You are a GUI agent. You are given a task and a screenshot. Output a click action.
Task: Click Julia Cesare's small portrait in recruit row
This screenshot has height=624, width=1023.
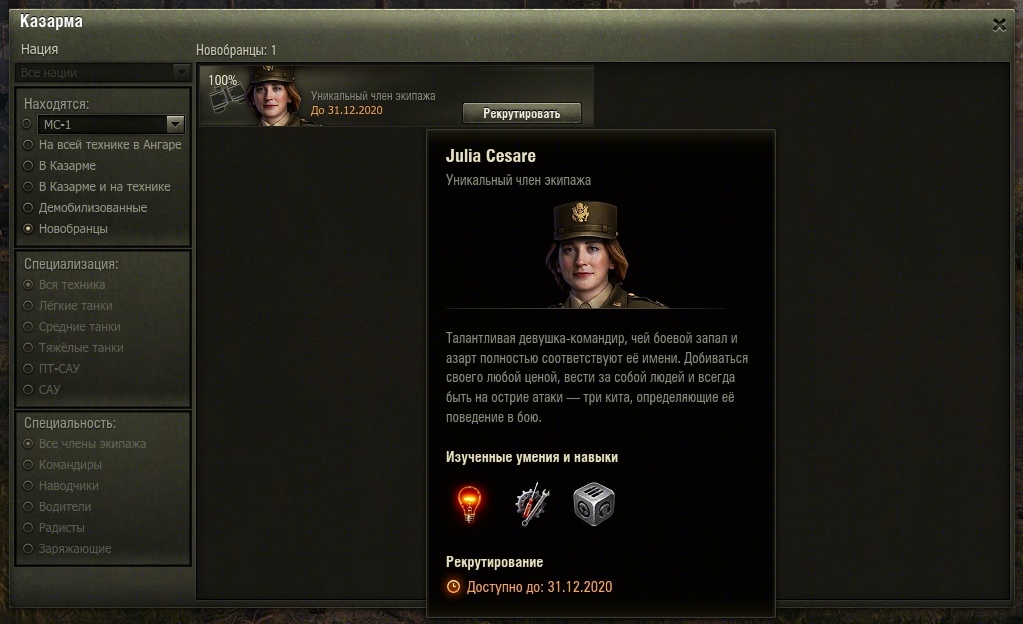pos(274,96)
